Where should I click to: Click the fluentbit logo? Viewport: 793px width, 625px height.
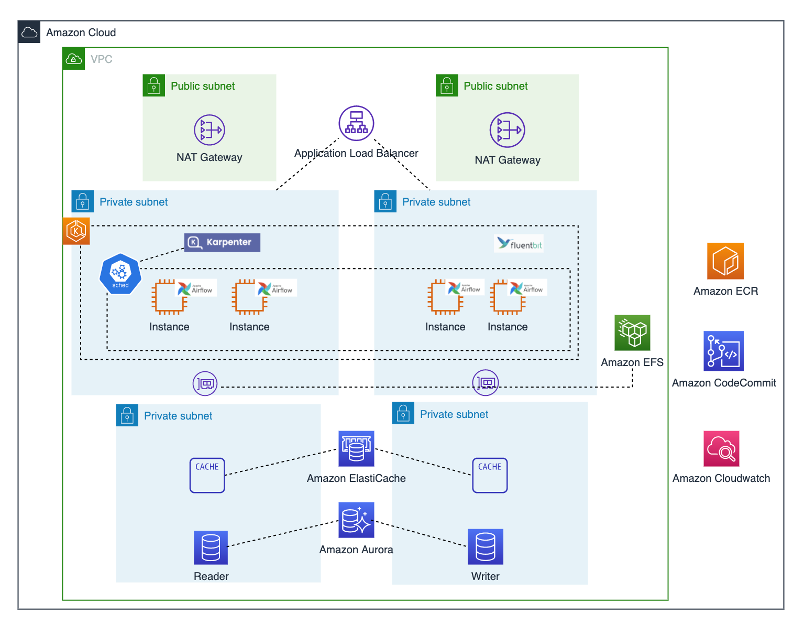coord(519,244)
